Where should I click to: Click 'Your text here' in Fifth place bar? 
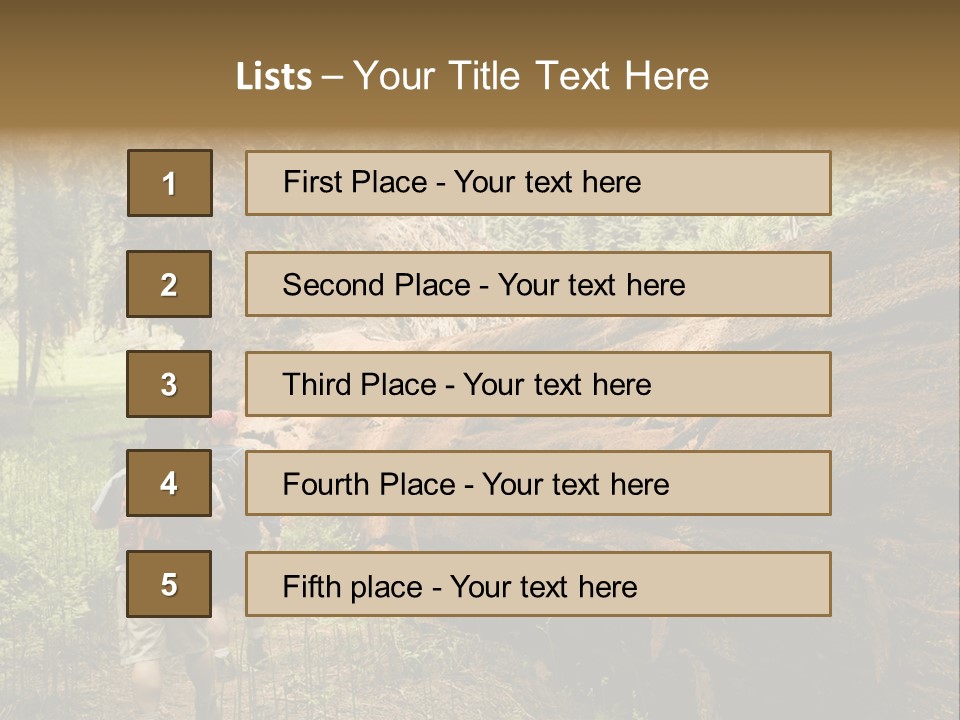pos(544,587)
